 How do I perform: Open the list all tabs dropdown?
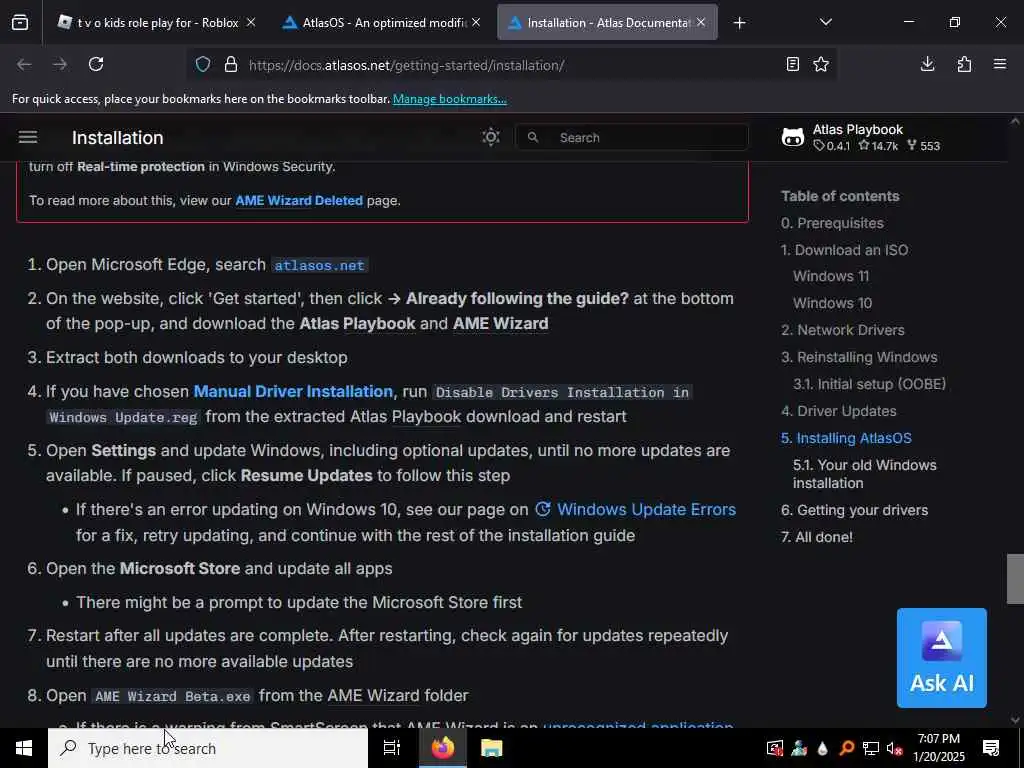[825, 23]
